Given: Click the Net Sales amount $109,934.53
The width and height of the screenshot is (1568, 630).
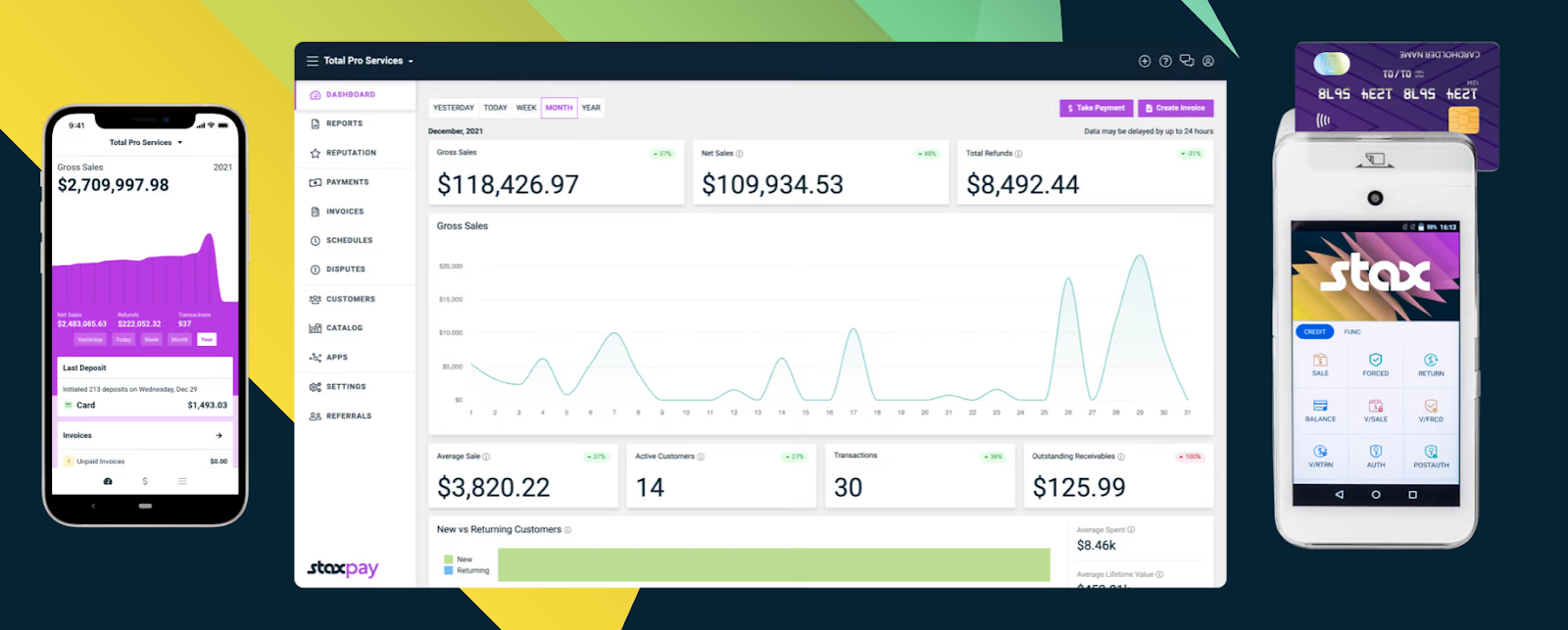Looking at the screenshot, I should 772,184.
